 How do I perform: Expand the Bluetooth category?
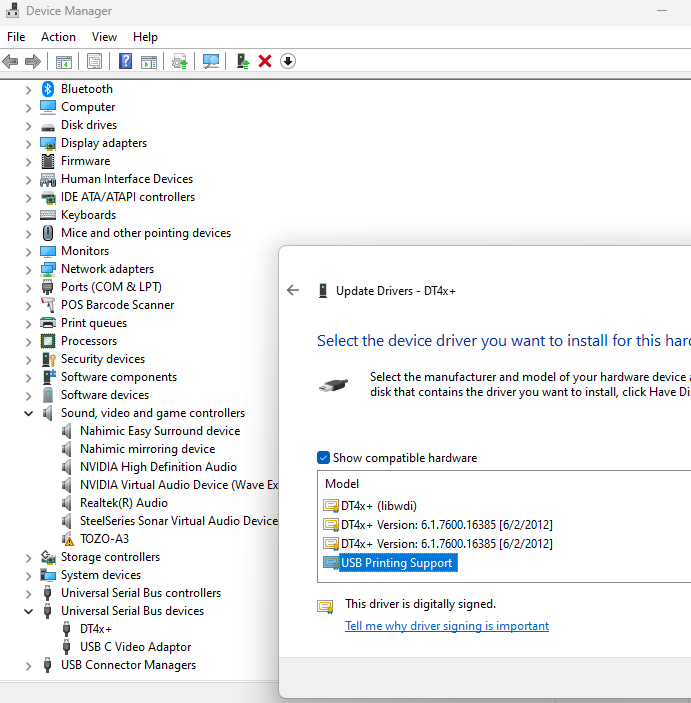click(28, 90)
